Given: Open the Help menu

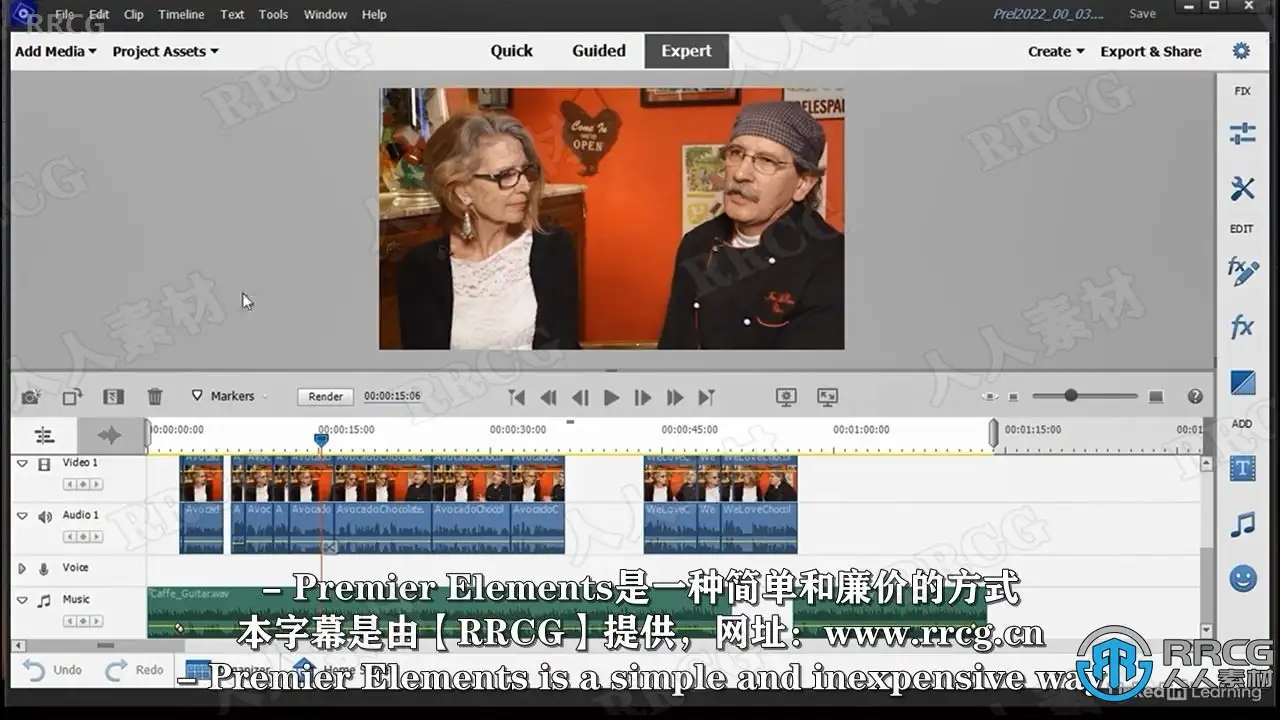Looking at the screenshot, I should coord(374,14).
